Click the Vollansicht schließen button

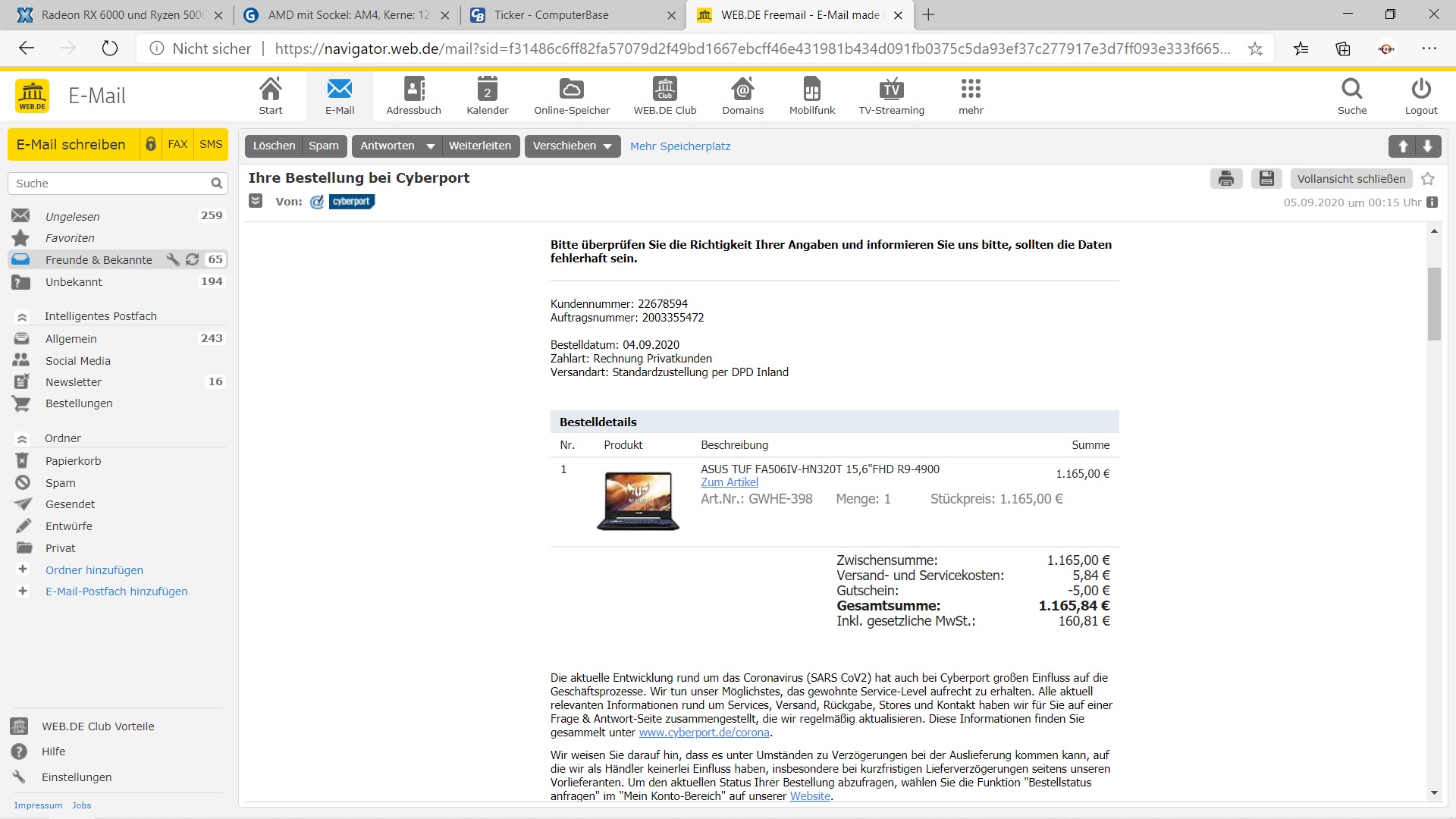[1351, 179]
